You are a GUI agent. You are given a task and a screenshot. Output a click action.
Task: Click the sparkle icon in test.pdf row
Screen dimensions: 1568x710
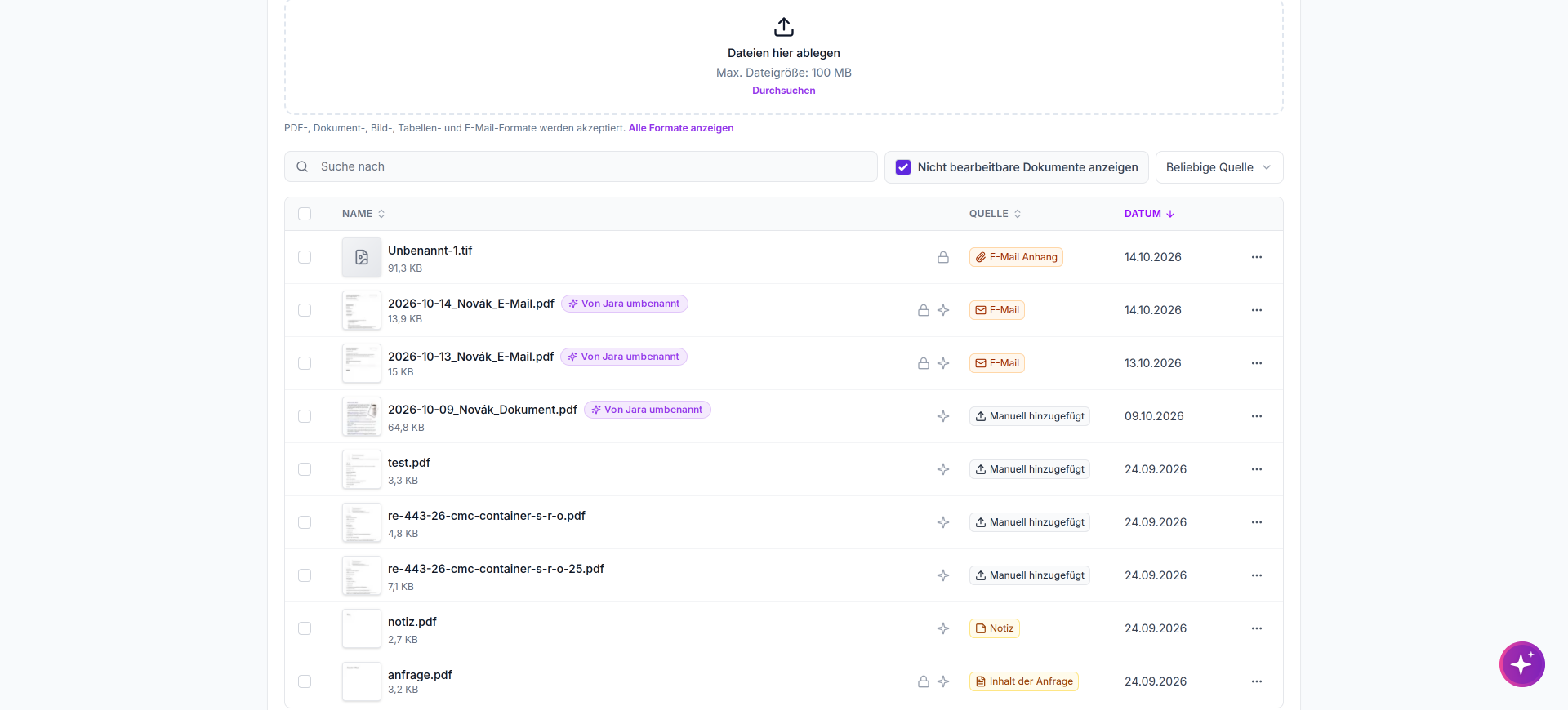pyautogui.click(x=943, y=469)
